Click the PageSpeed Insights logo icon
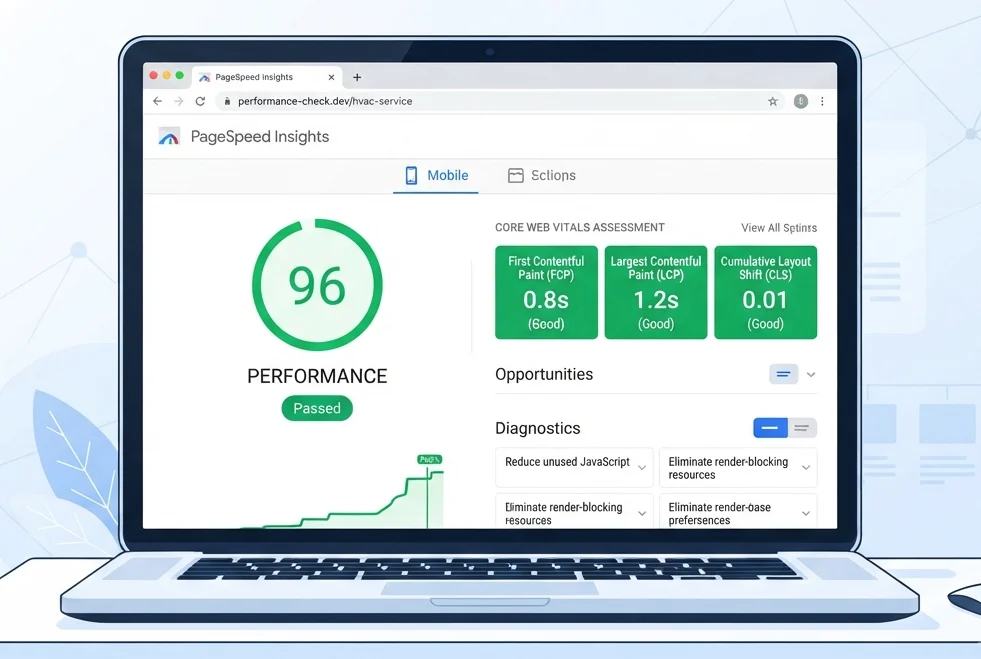The width and height of the screenshot is (981, 659). (169, 136)
